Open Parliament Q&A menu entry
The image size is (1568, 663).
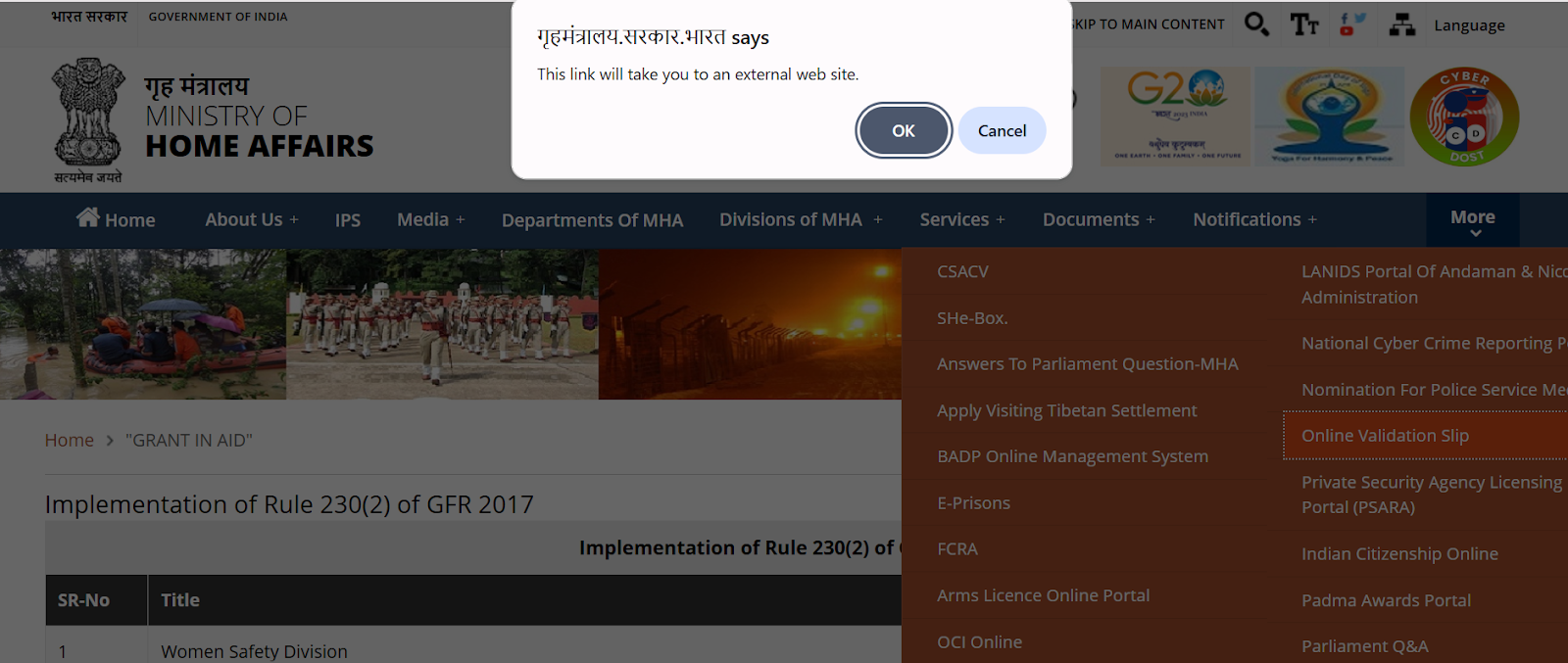point(1364,646)
